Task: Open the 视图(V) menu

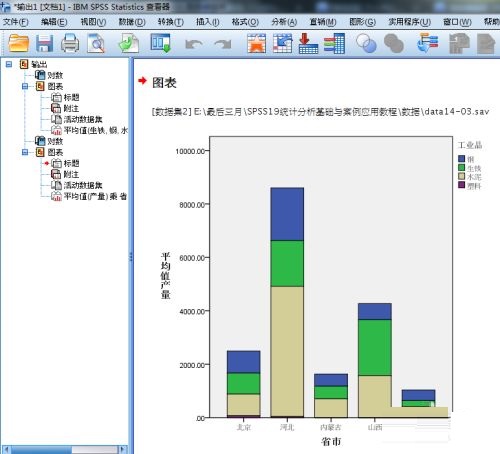Action: (93, 22)
